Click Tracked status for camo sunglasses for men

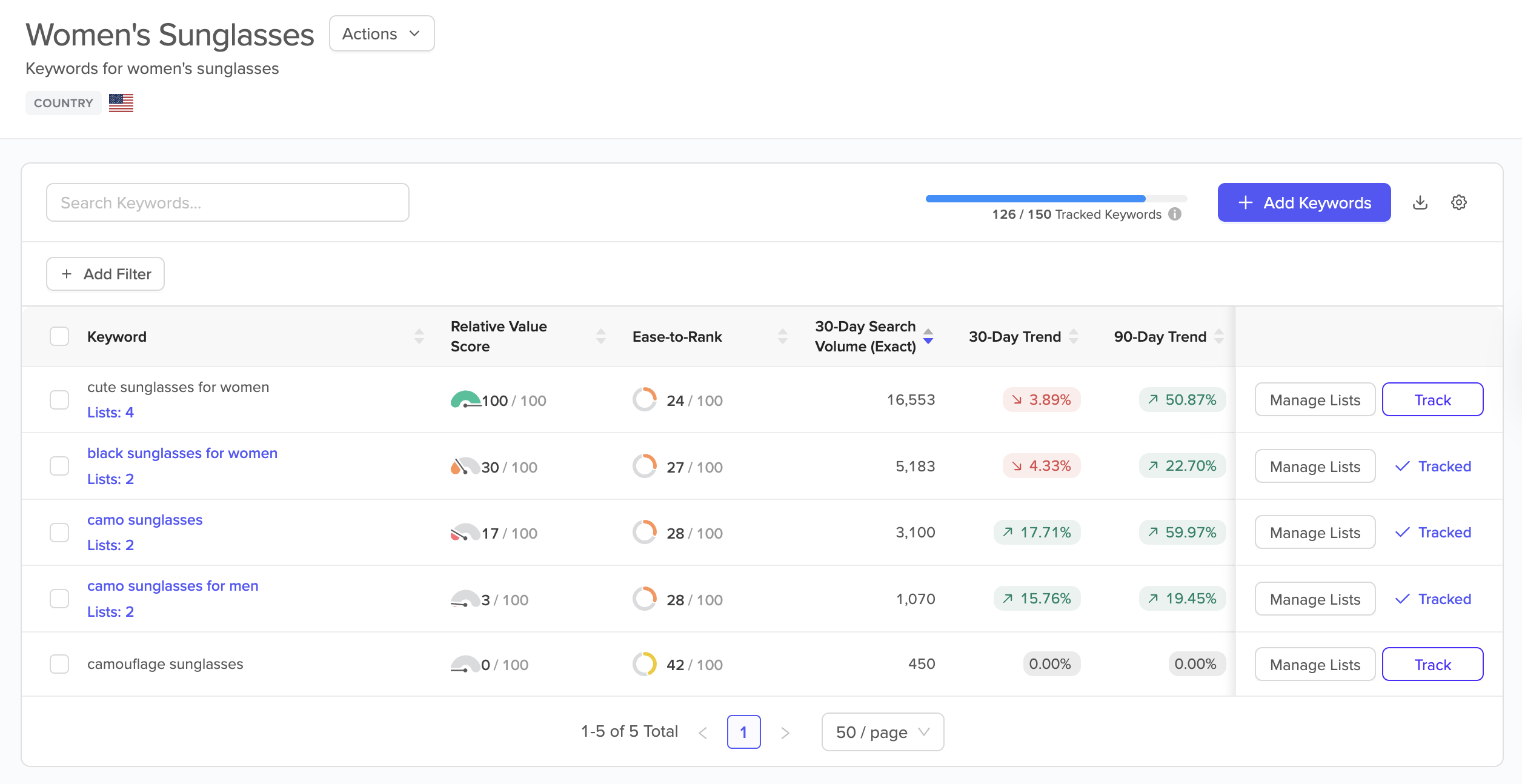pos(1433,599)
